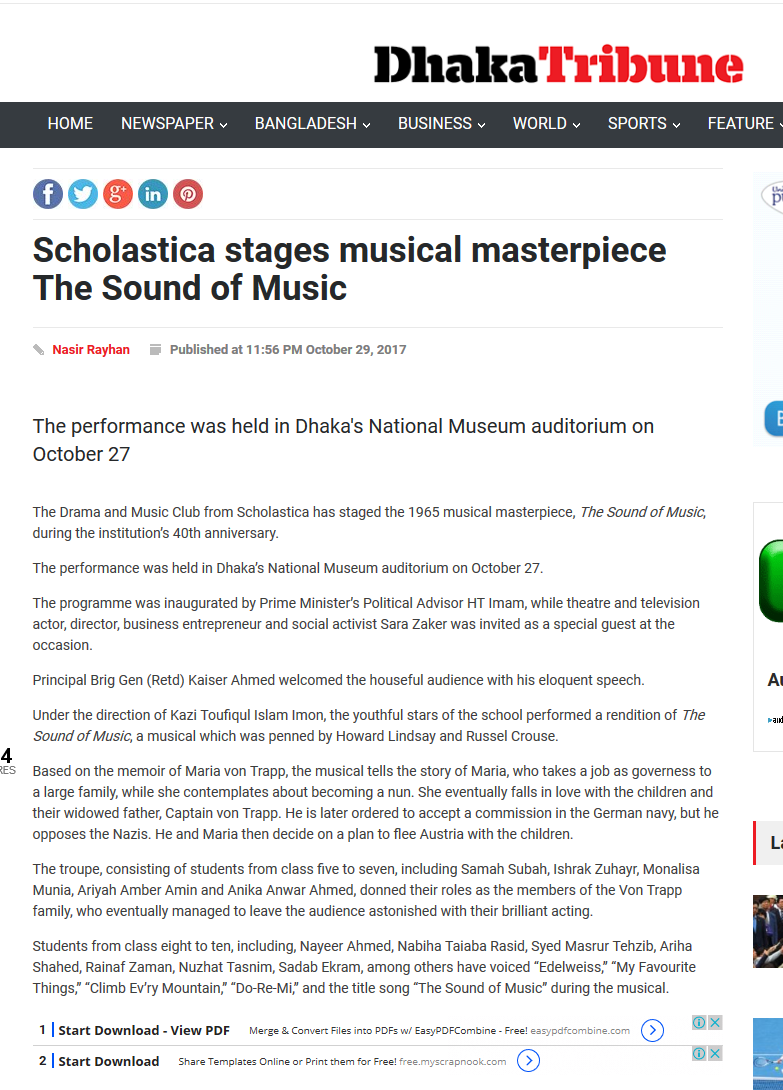Close the first ad row with X
This screenshot has width=783, height=1090.
715,1022
